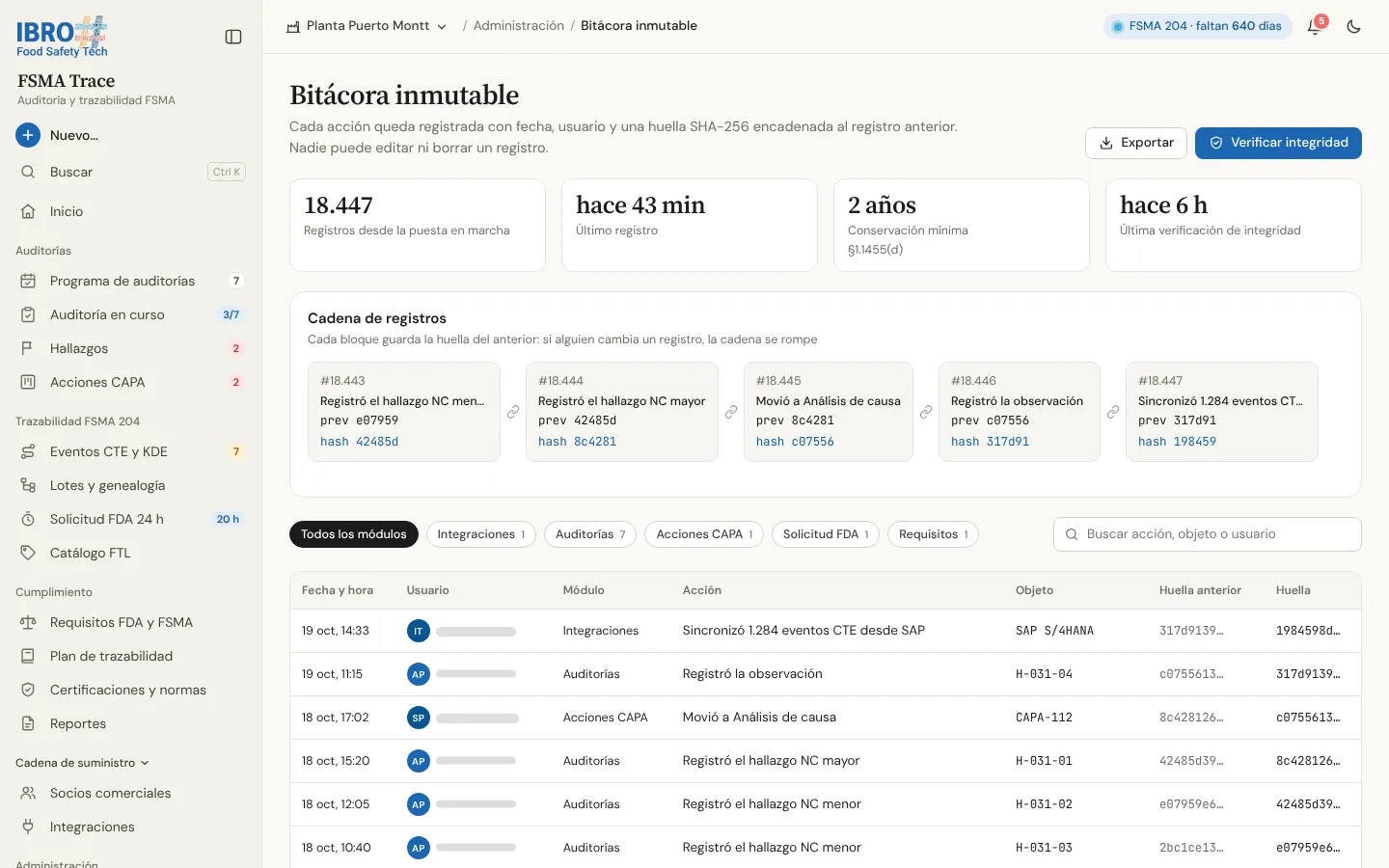Click Exportar button
Viewport: 1389px width, 868px height.
click(1136, 143)
